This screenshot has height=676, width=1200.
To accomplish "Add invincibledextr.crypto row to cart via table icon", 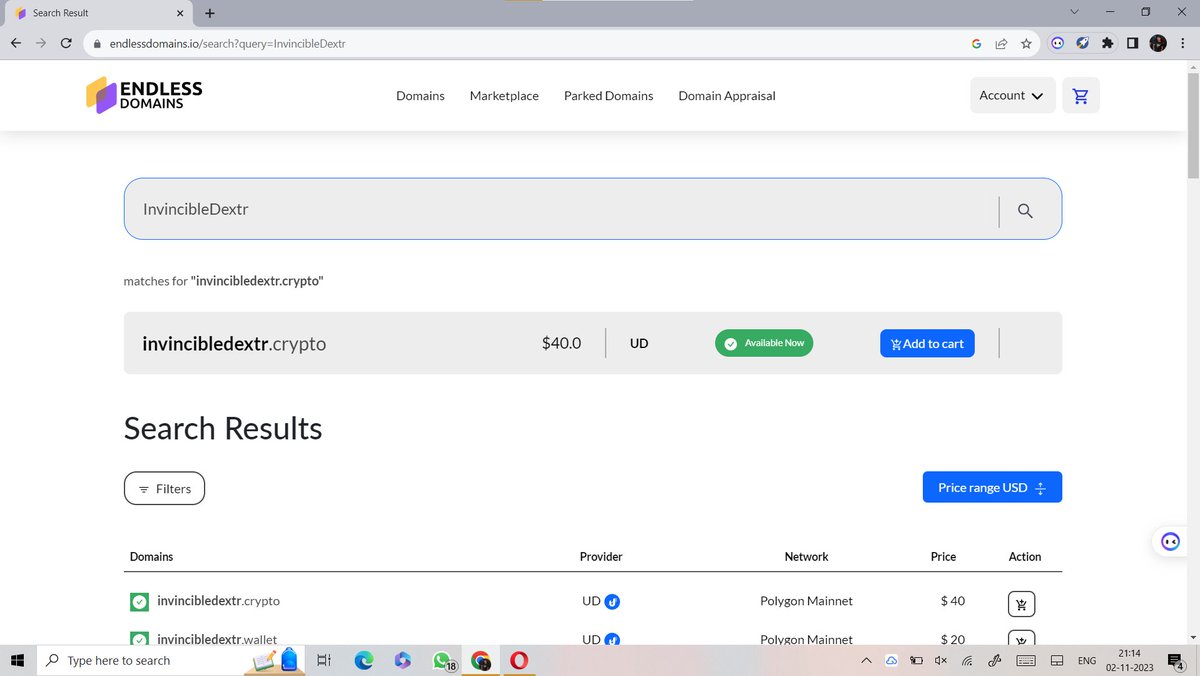I will pyautogui.click(x=1021, y=604).
